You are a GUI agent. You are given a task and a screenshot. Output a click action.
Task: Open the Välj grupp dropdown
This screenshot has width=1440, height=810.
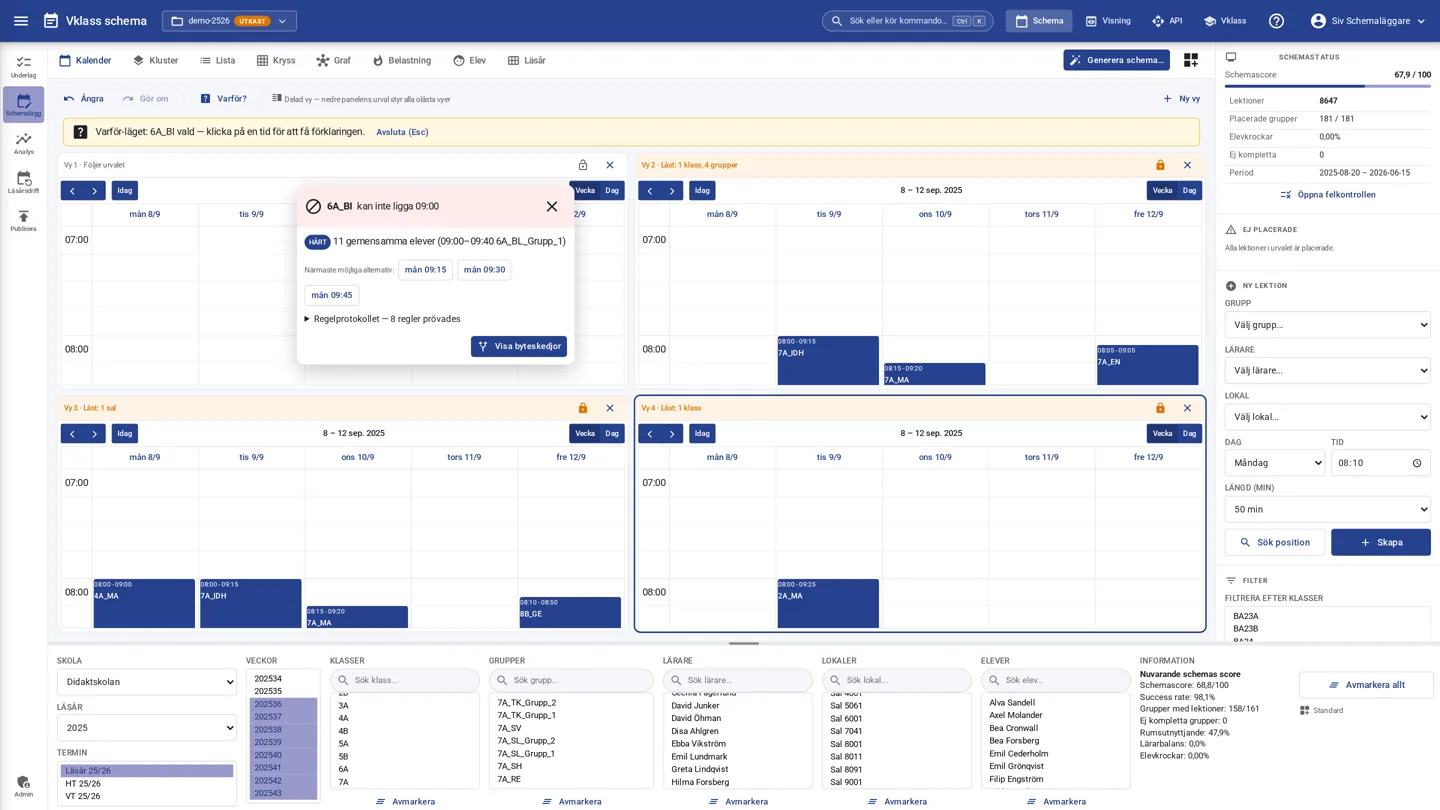[1327, 325]
